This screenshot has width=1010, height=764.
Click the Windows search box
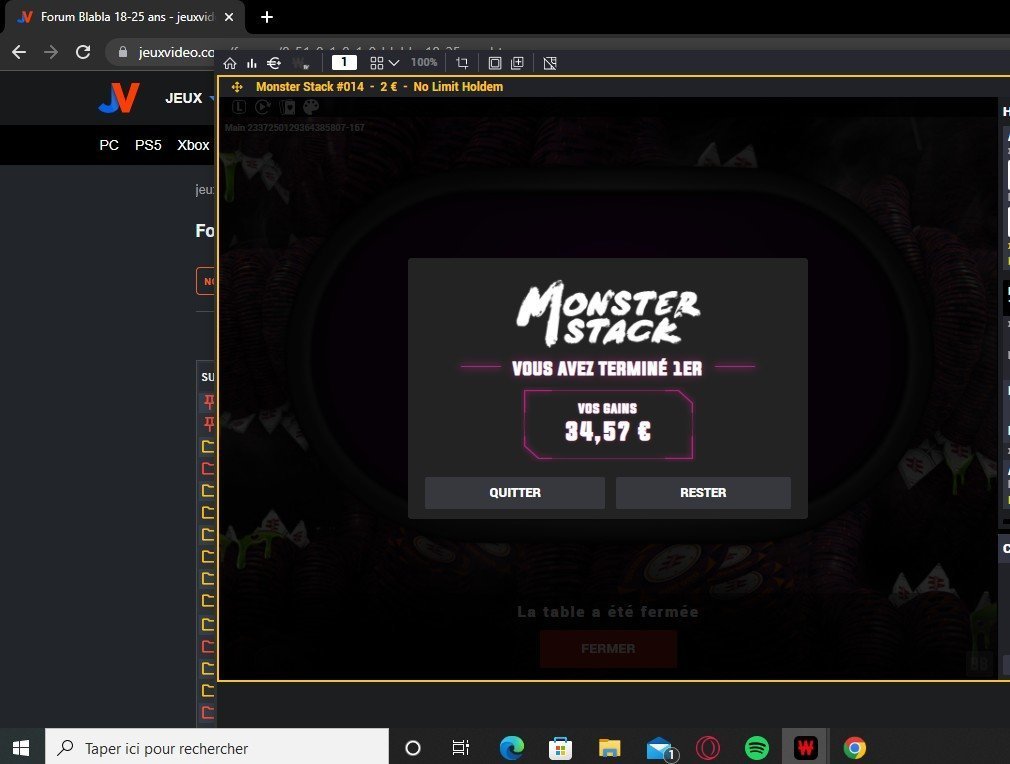217,748
